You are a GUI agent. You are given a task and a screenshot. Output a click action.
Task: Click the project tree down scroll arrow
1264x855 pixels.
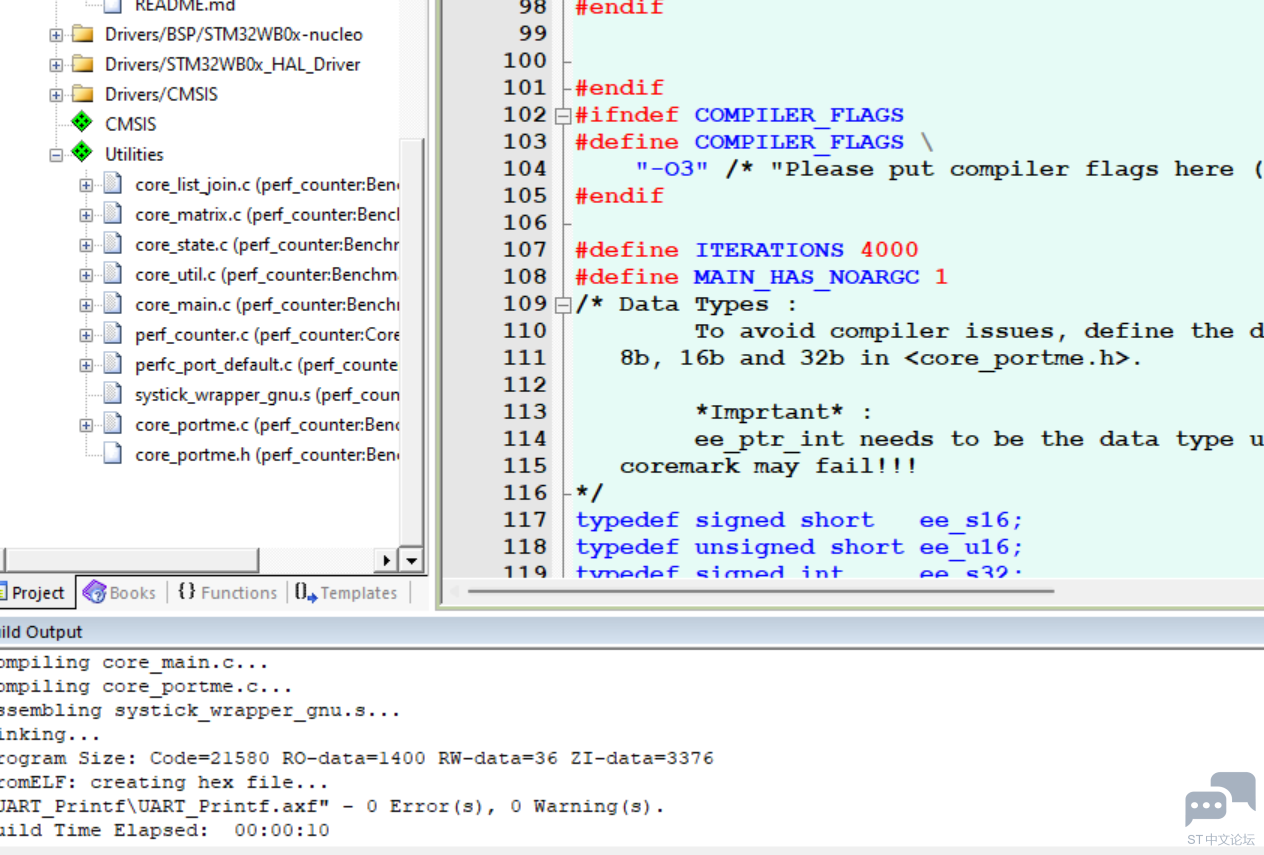(411, 561)
